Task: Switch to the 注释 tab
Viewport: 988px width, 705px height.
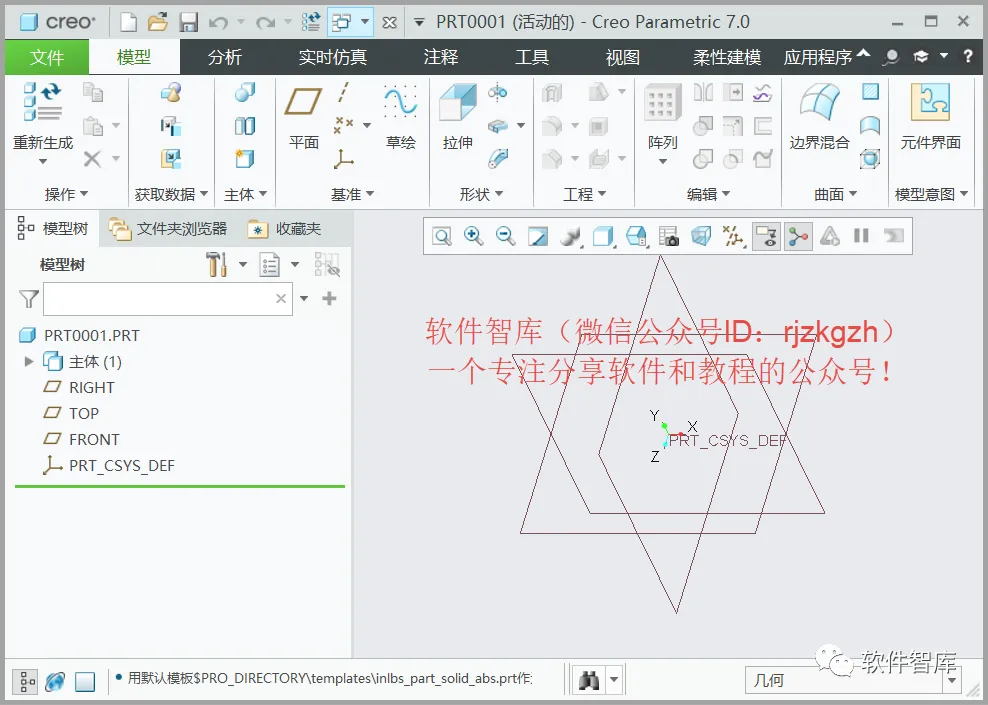Action: [440, 57]
